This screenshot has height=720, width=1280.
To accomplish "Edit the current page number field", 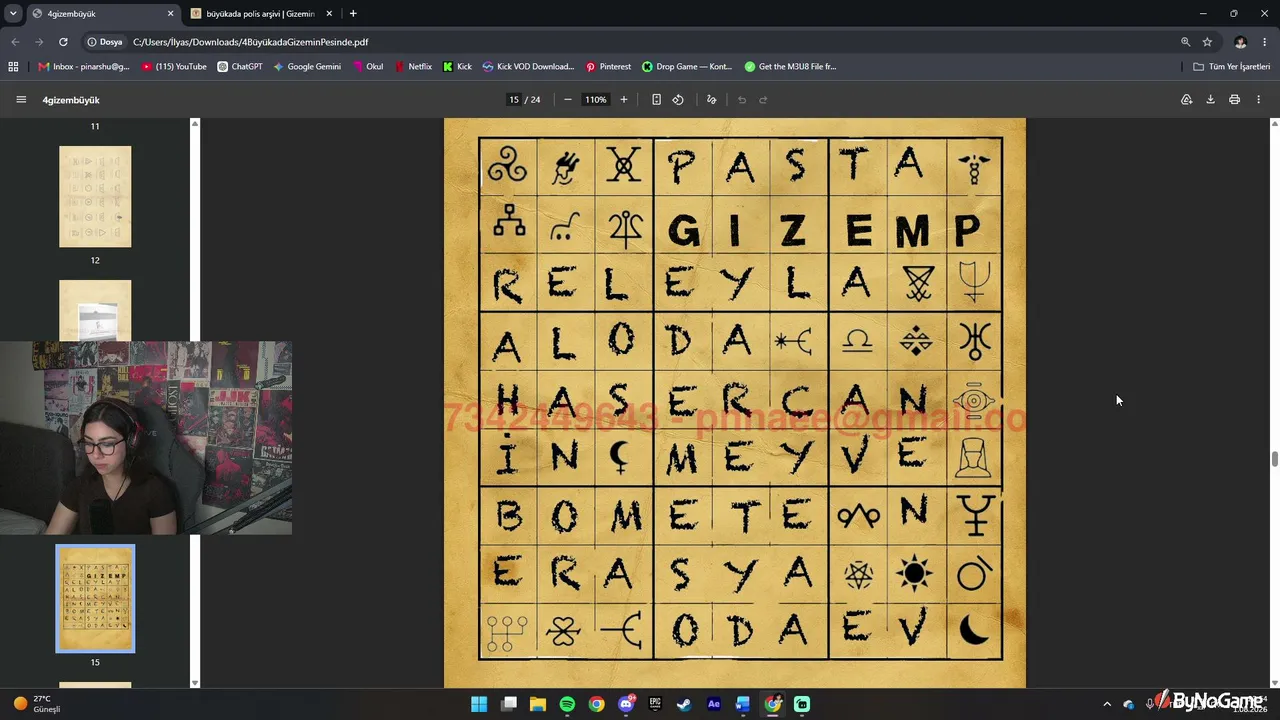I will 514,100.
